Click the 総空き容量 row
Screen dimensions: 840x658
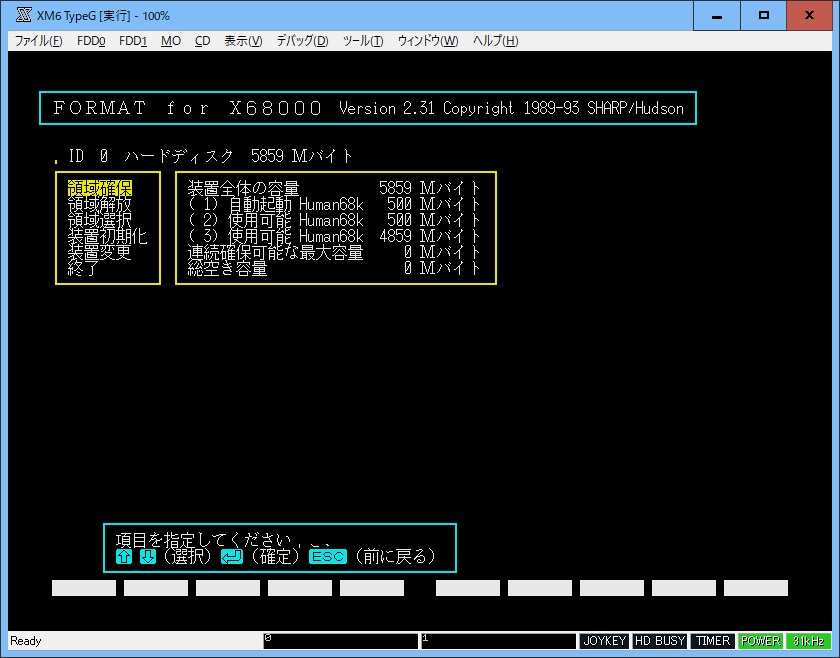pyautogui.click(x=334, y=268)
